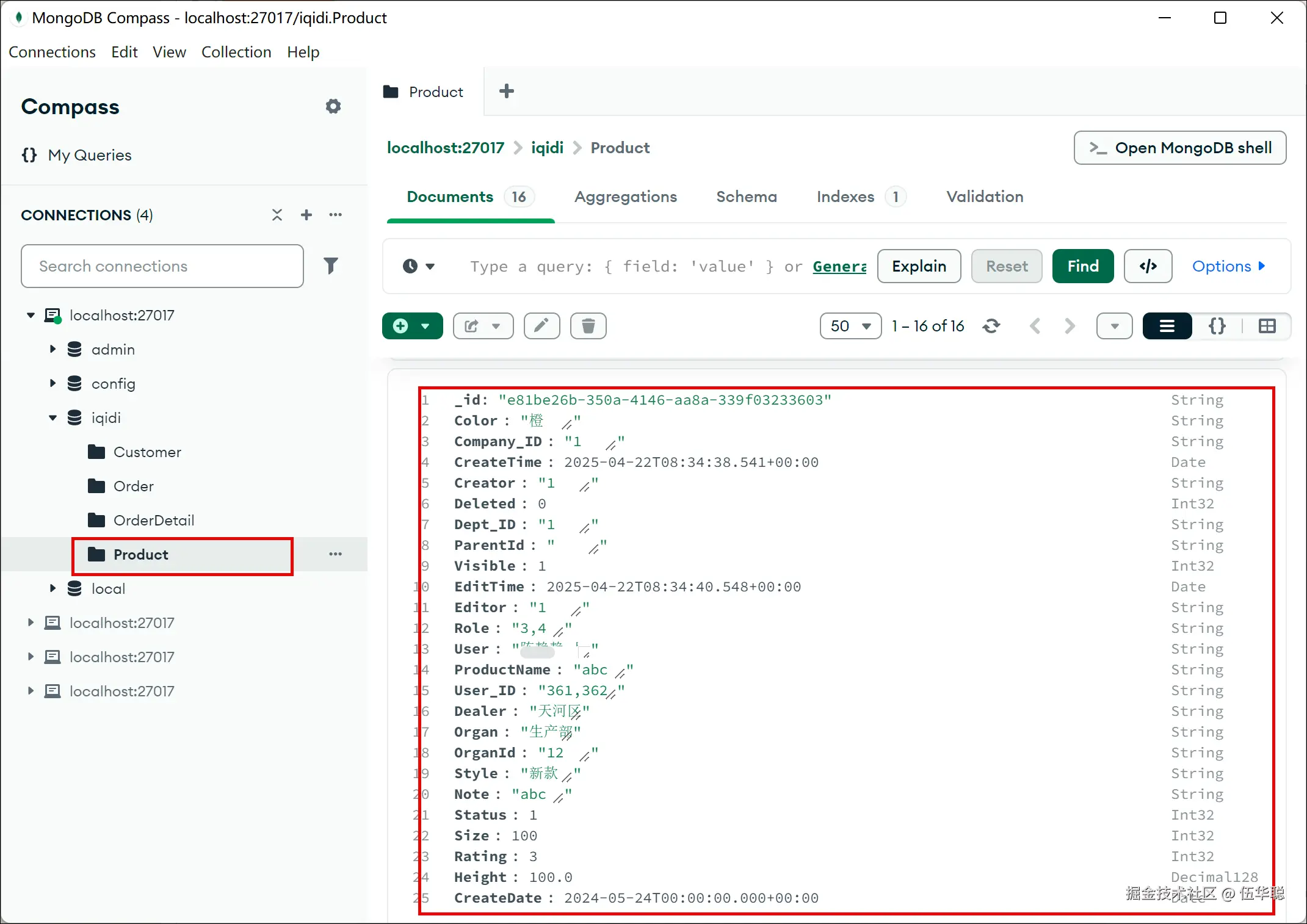The width and height of the screenshot is (1307, 924).
Task: Select list view toggle
Action: pyautogui.click(x=1167, y=326)
